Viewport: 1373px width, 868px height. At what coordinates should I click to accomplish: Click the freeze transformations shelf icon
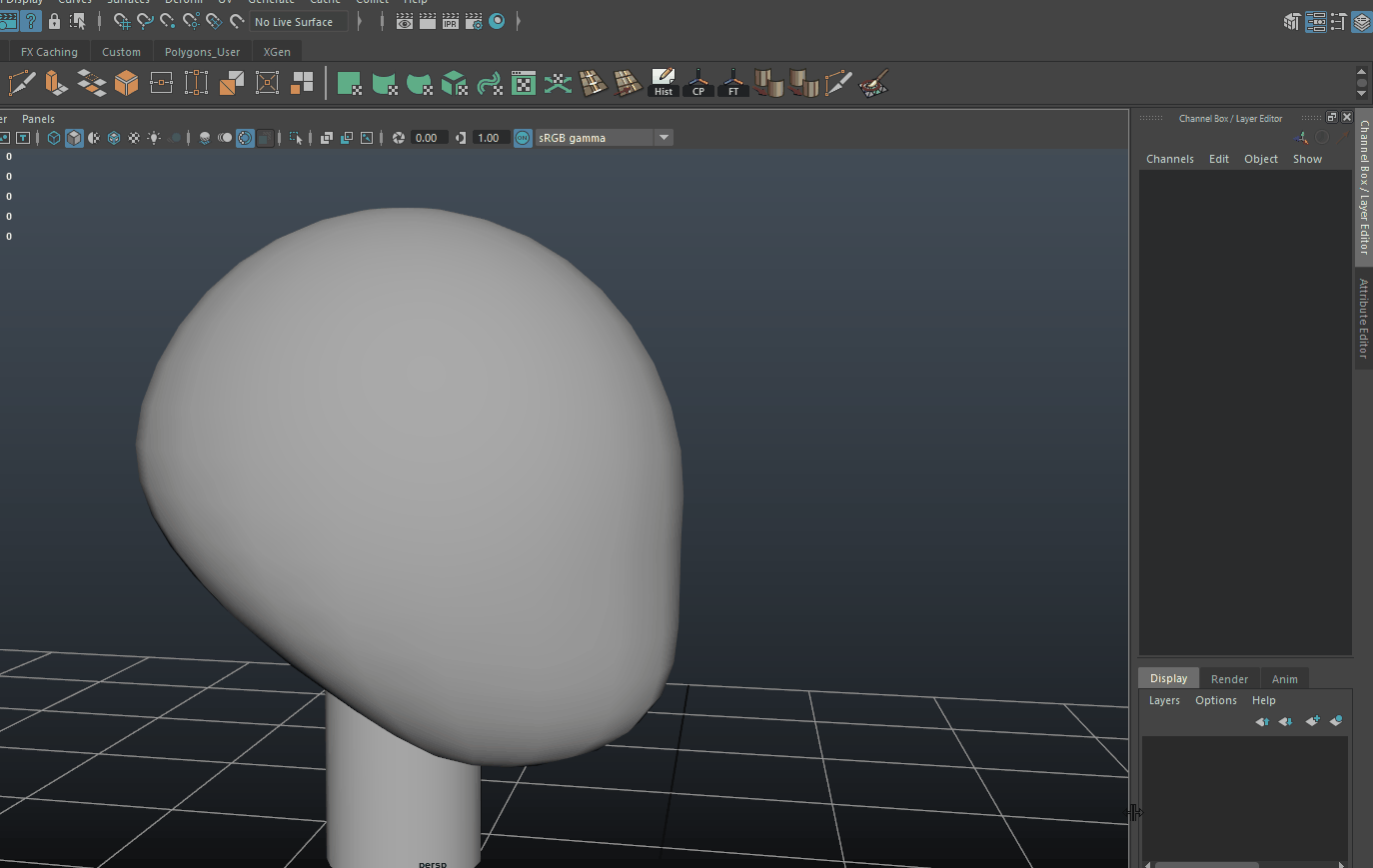(197, 83)
